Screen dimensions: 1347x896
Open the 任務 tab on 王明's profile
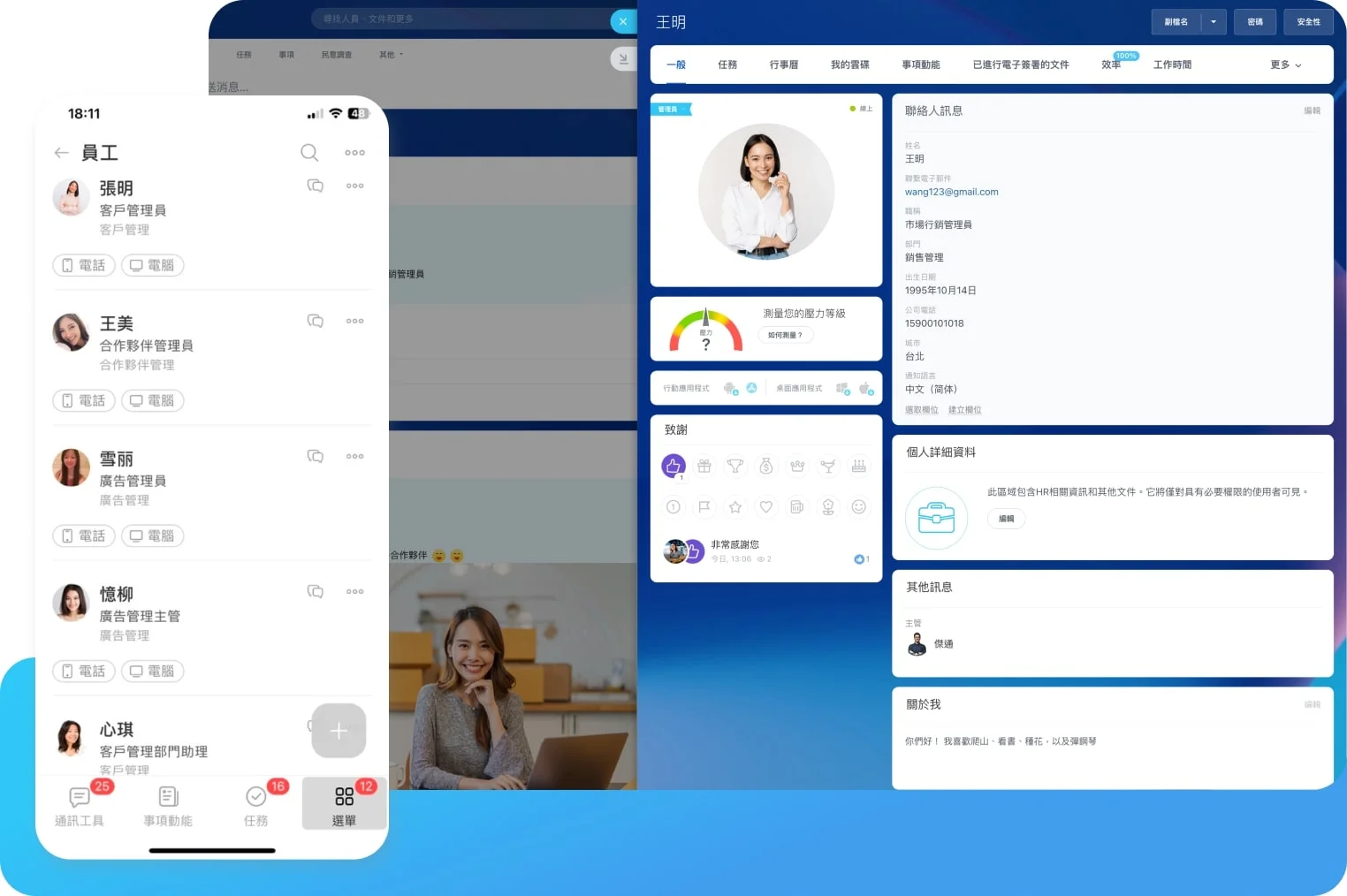point(727,65)
